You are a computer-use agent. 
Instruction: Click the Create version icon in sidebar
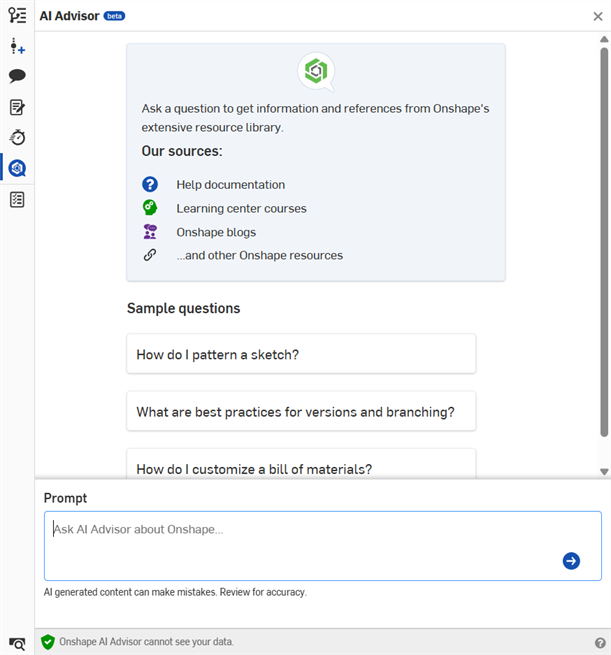click(17, 46)
